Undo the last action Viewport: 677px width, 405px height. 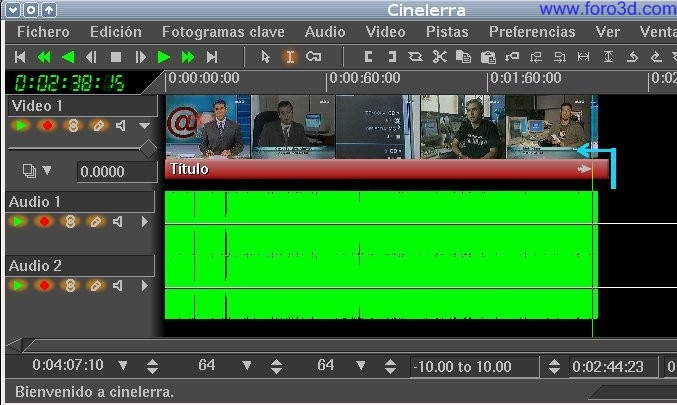[x=633, y=57]
